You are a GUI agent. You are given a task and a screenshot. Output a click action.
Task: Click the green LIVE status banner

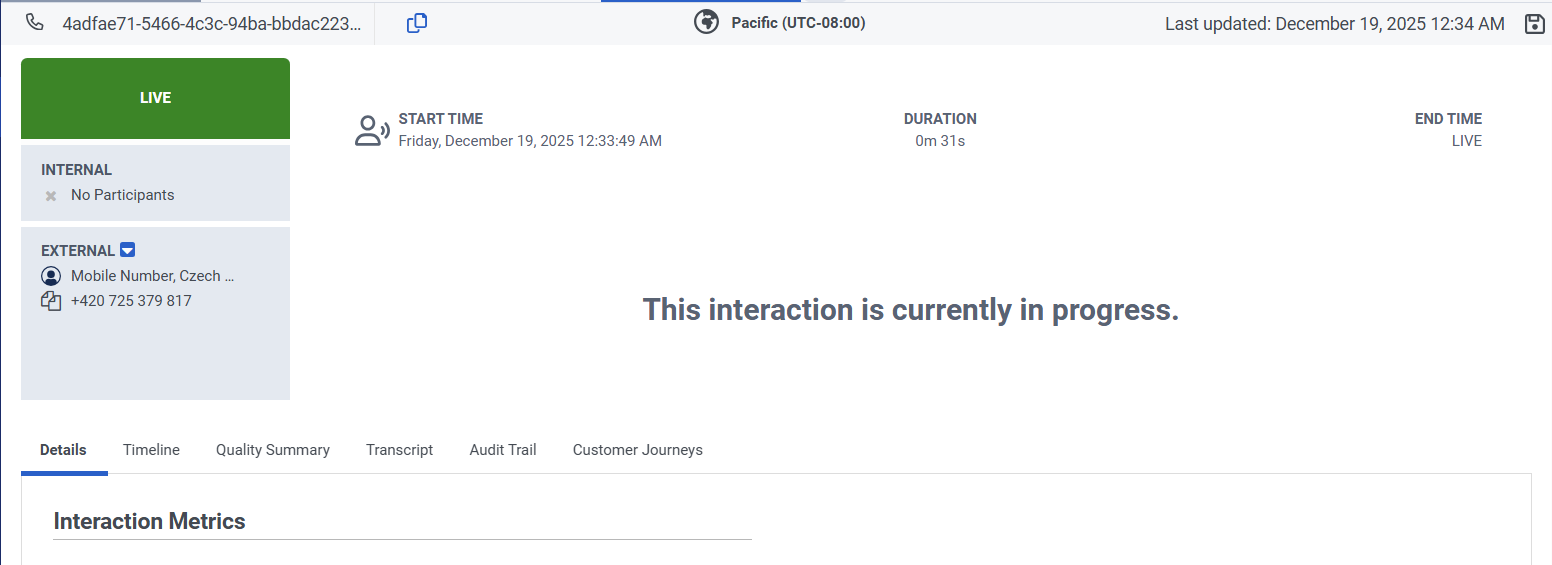(x=155, y=98)
